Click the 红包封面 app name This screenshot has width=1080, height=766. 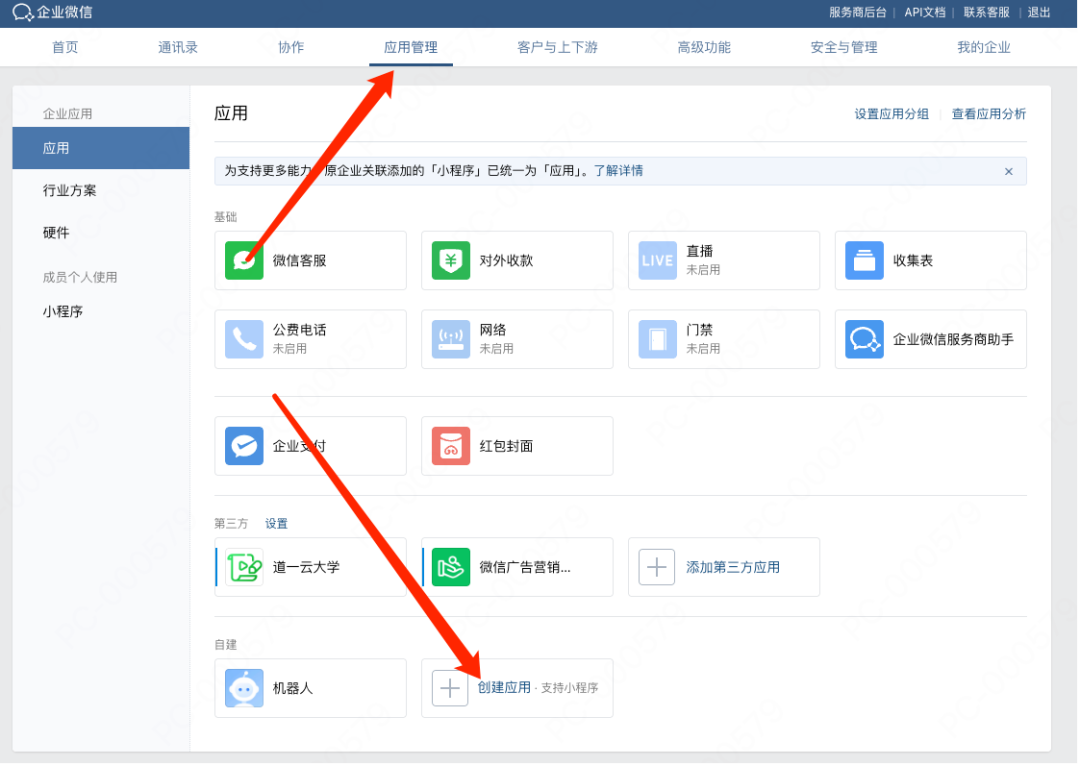[506, 446]
